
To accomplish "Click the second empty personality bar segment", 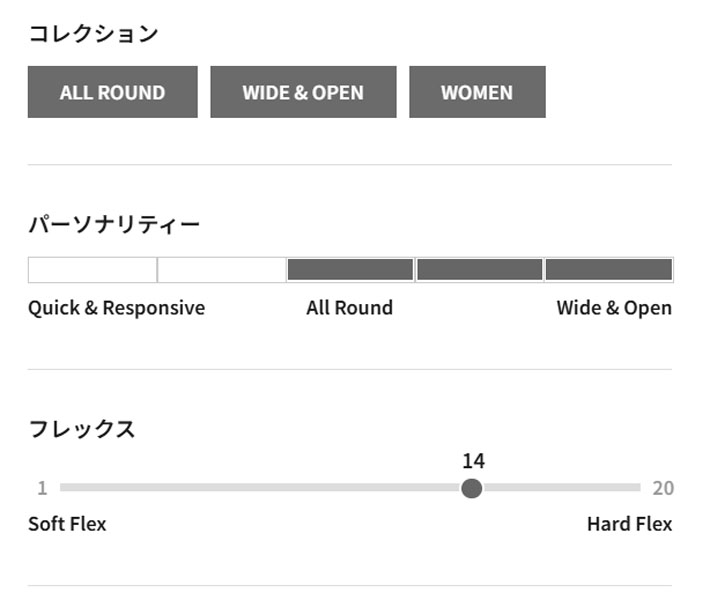I will pos(221,270).
